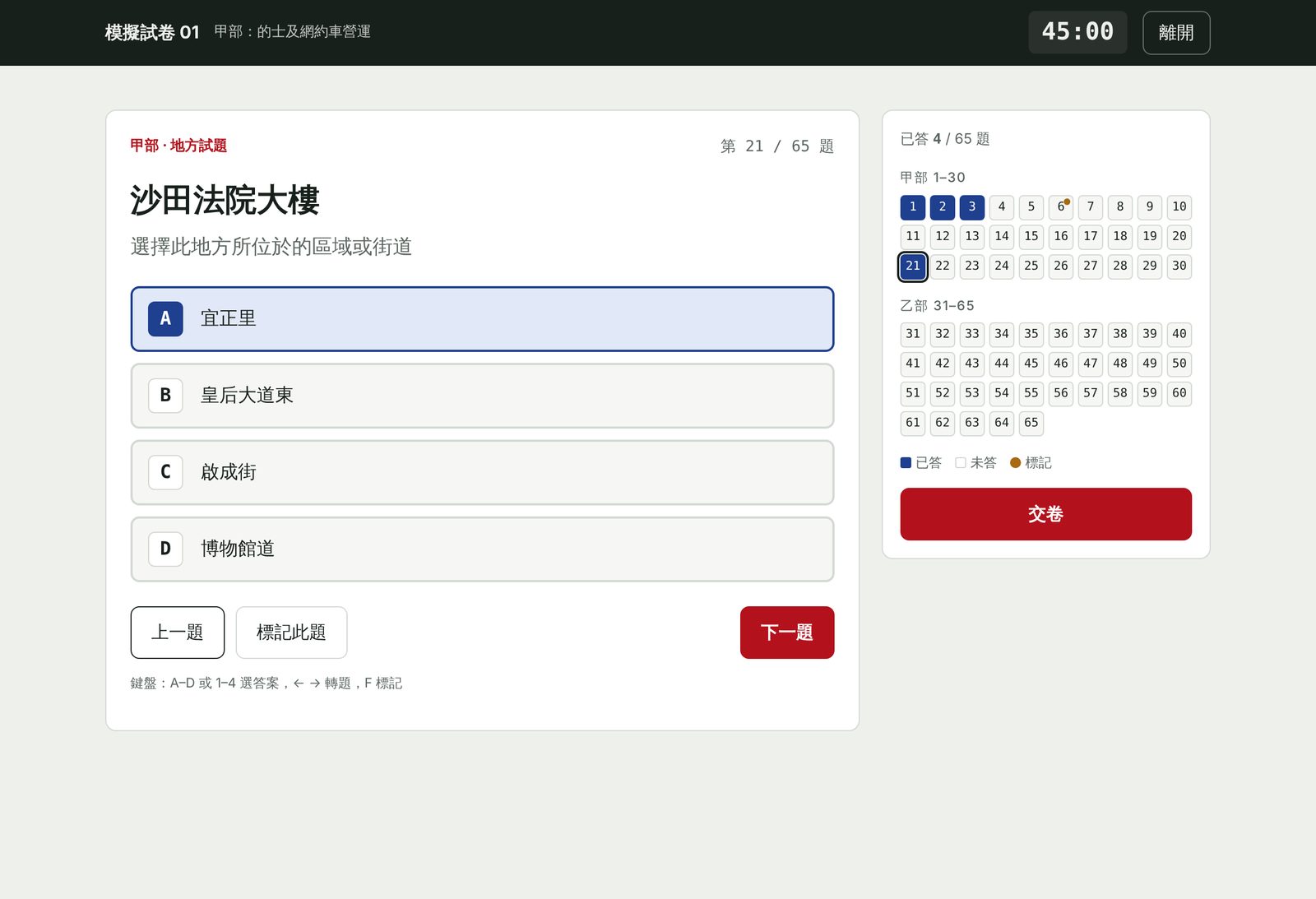Navigate to last question 65
1316x899 pixels.
pos(1031,423)
